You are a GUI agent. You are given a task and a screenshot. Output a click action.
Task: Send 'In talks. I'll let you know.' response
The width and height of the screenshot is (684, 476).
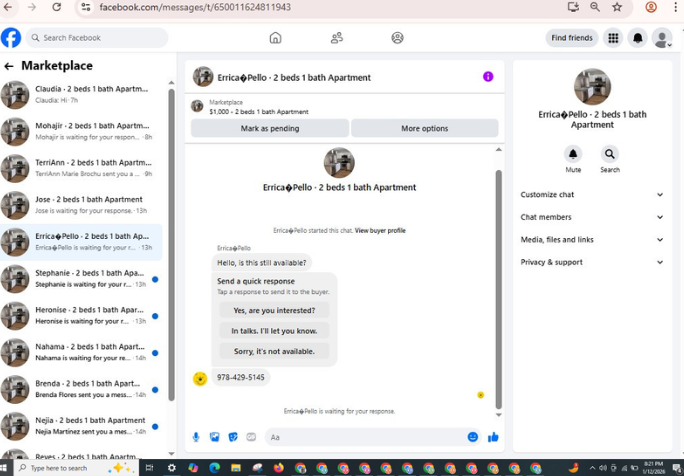(274, 331)
